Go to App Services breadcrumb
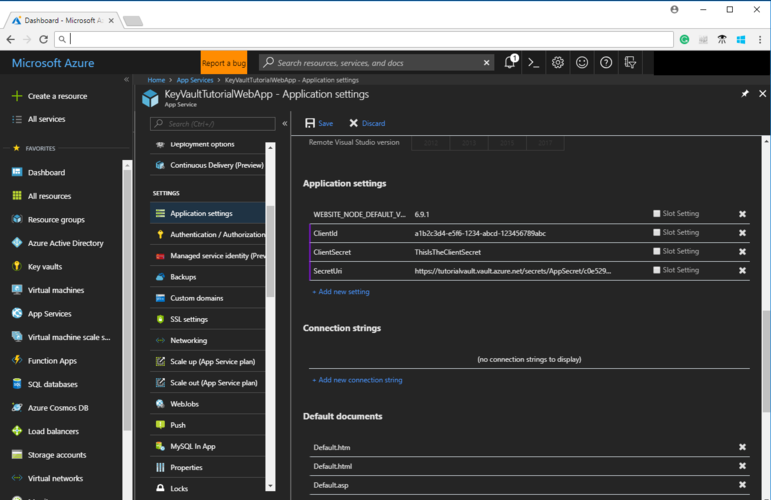 coord(195,80)
